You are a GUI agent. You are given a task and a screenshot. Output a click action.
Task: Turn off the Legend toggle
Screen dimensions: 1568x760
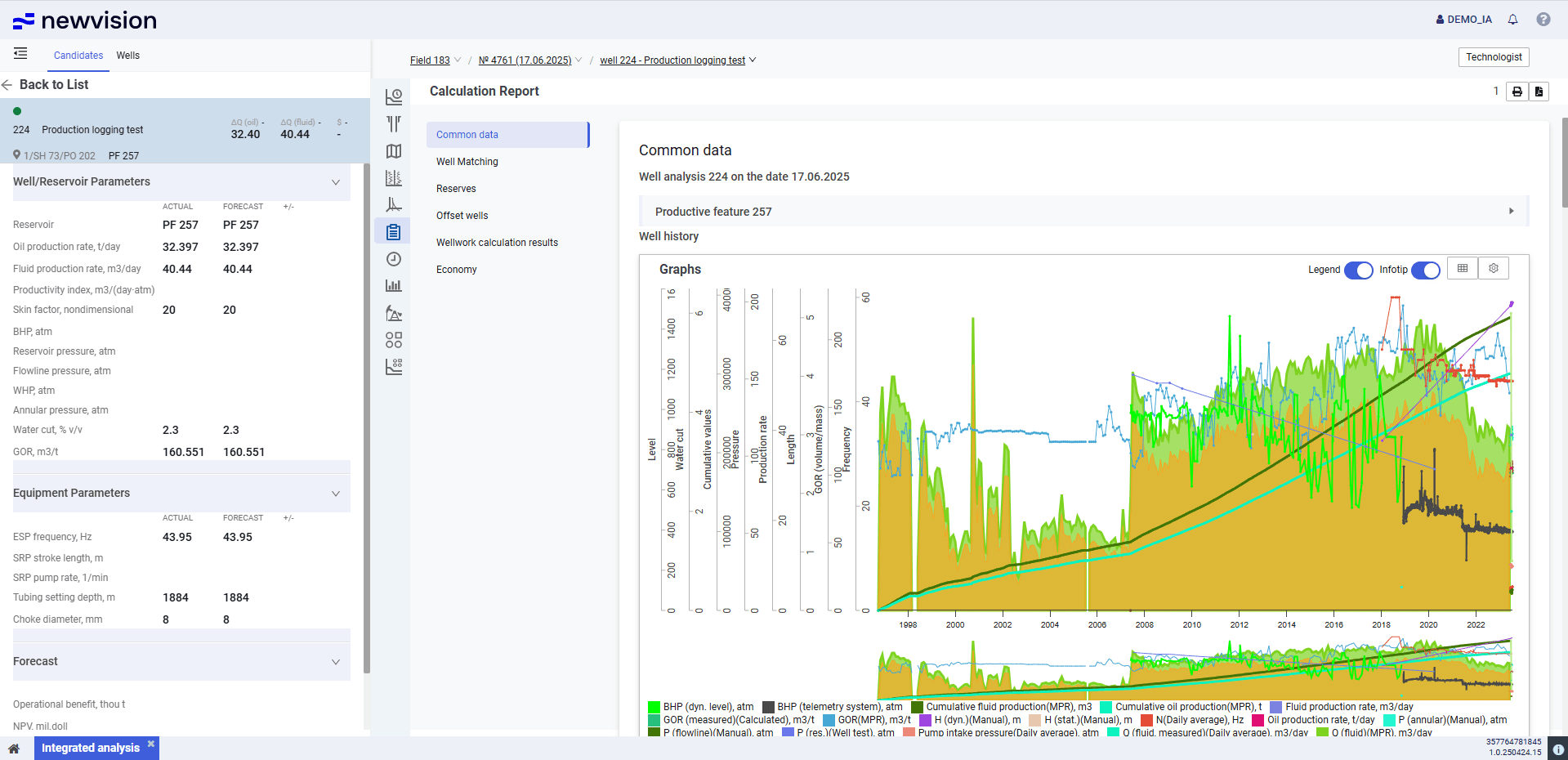tap(1358, 270)
